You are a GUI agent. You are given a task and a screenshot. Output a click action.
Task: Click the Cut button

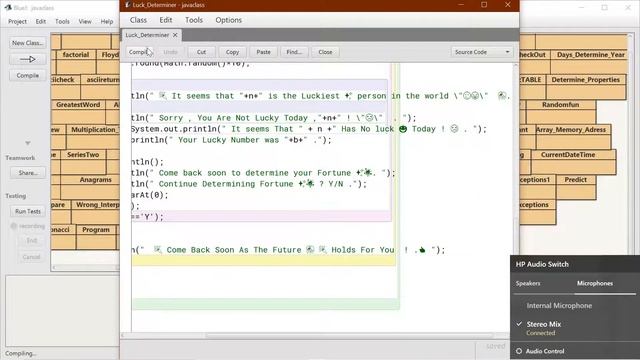point(201,52)
